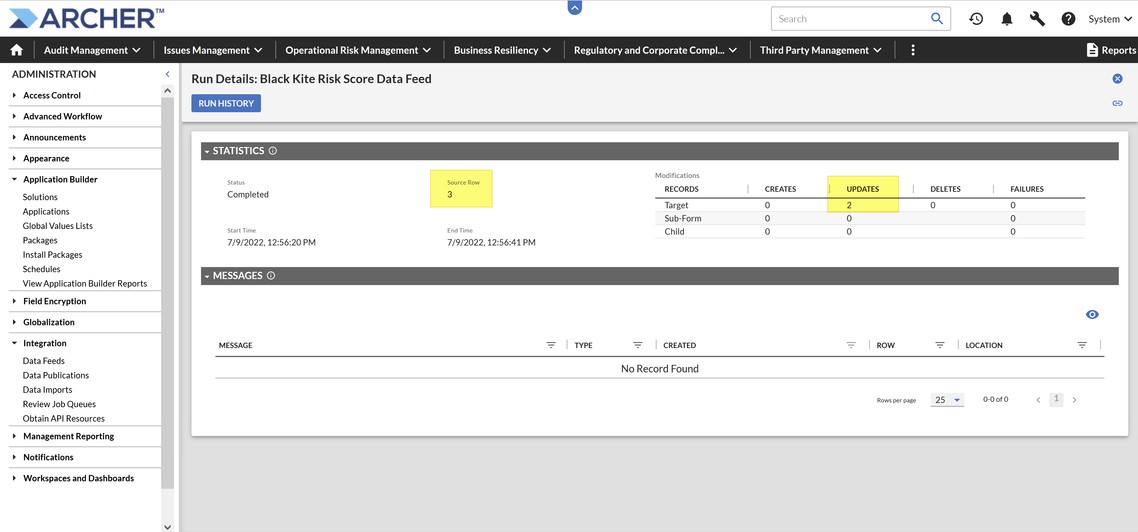Open Applications under Application Builder
Image resolution: width=1138 pixels, height=532 pixels.
click(46, 211)
